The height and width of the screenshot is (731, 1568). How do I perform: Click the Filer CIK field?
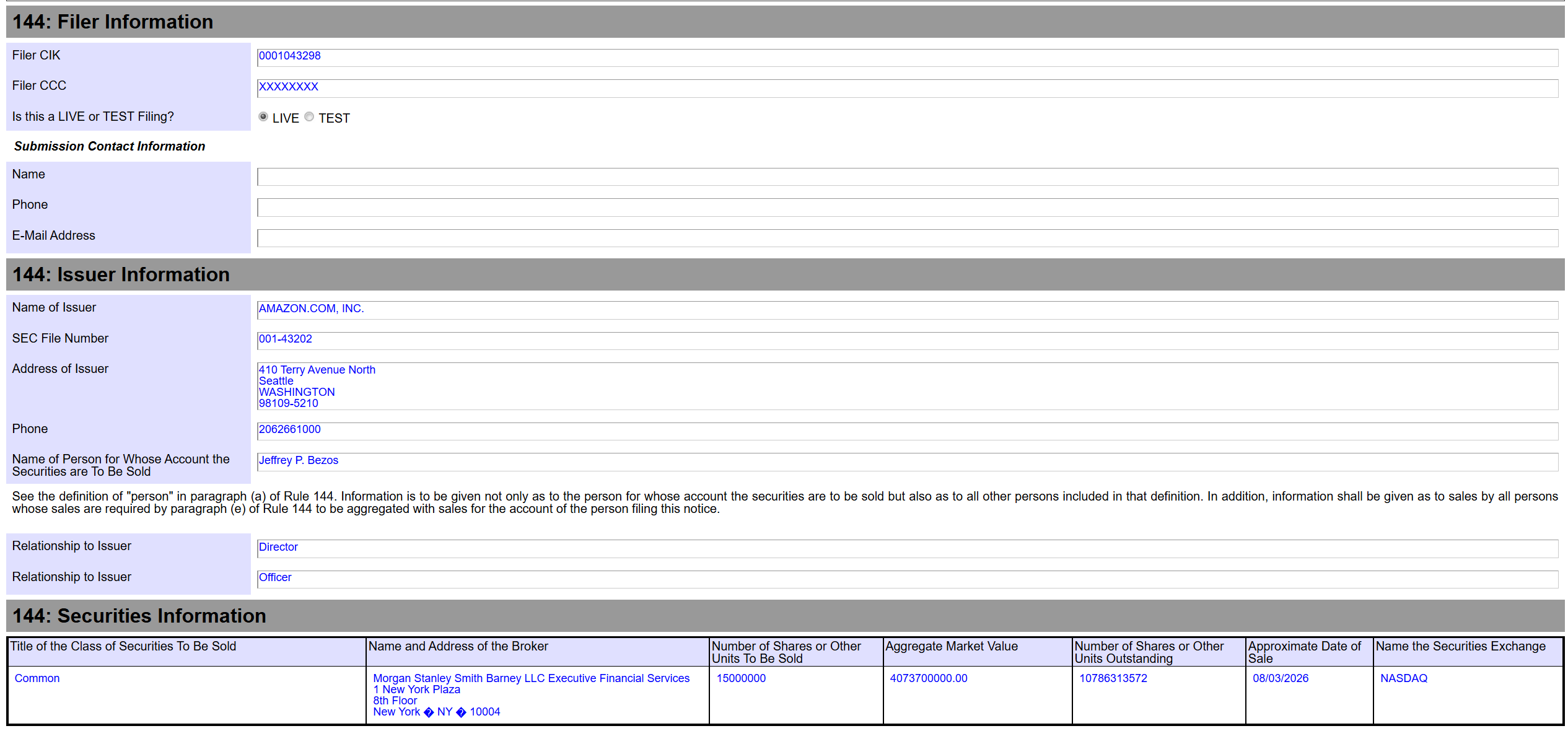908,58
